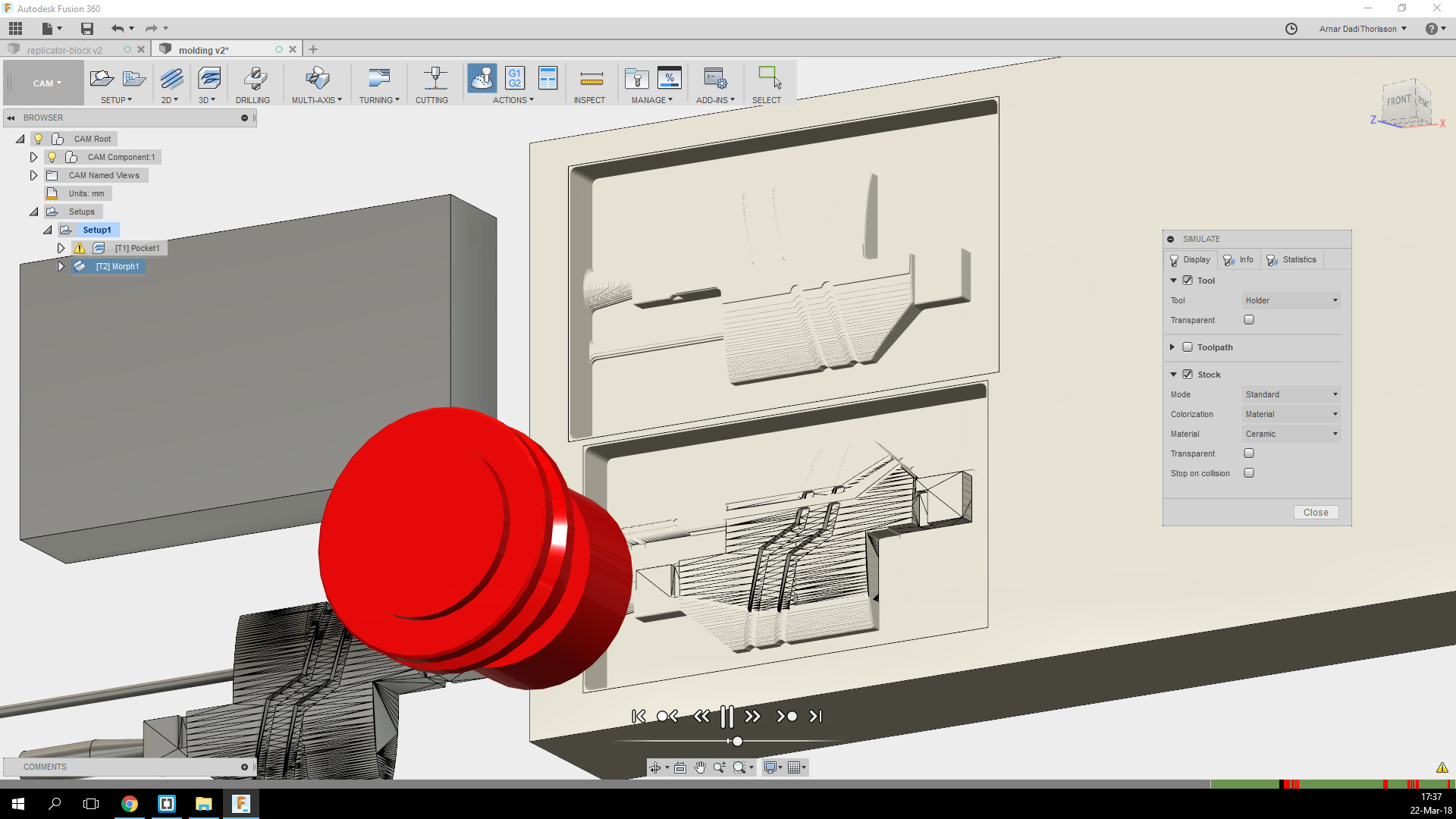
Task: Click the Post Process G1 G2 icon
Action: [515, 78]
